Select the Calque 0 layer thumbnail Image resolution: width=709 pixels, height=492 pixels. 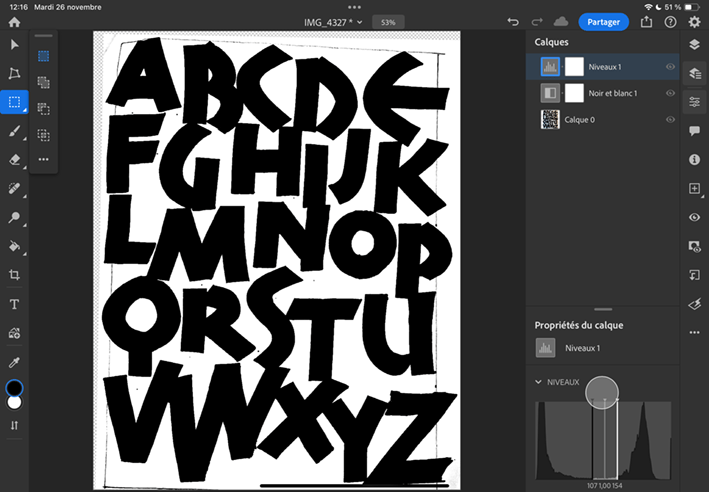(x=549, y=118)
